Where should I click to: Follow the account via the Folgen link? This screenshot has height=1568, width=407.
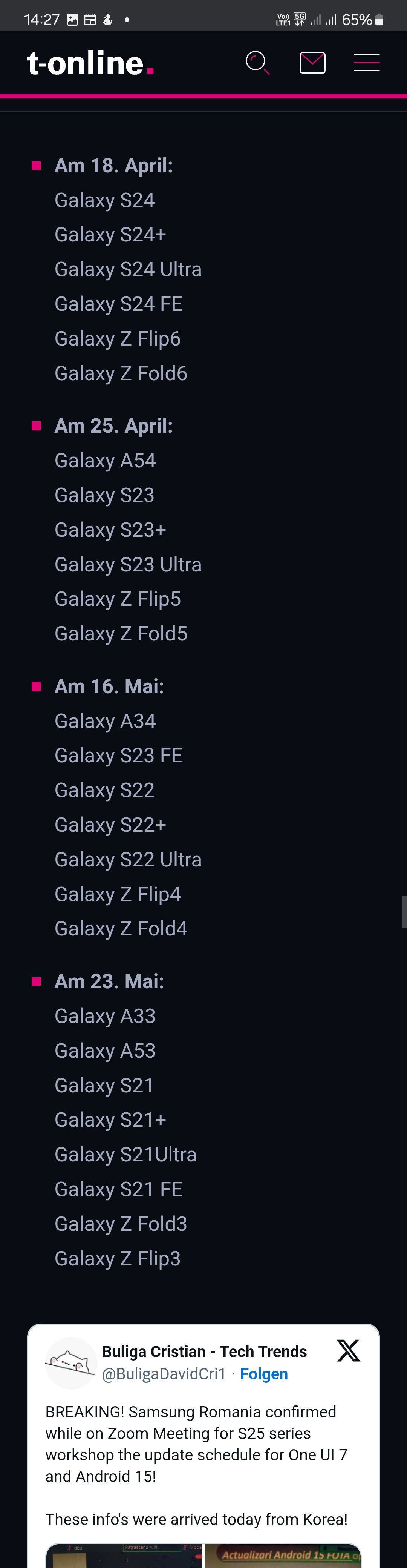pyautogui.click(x=263, y=1374)
